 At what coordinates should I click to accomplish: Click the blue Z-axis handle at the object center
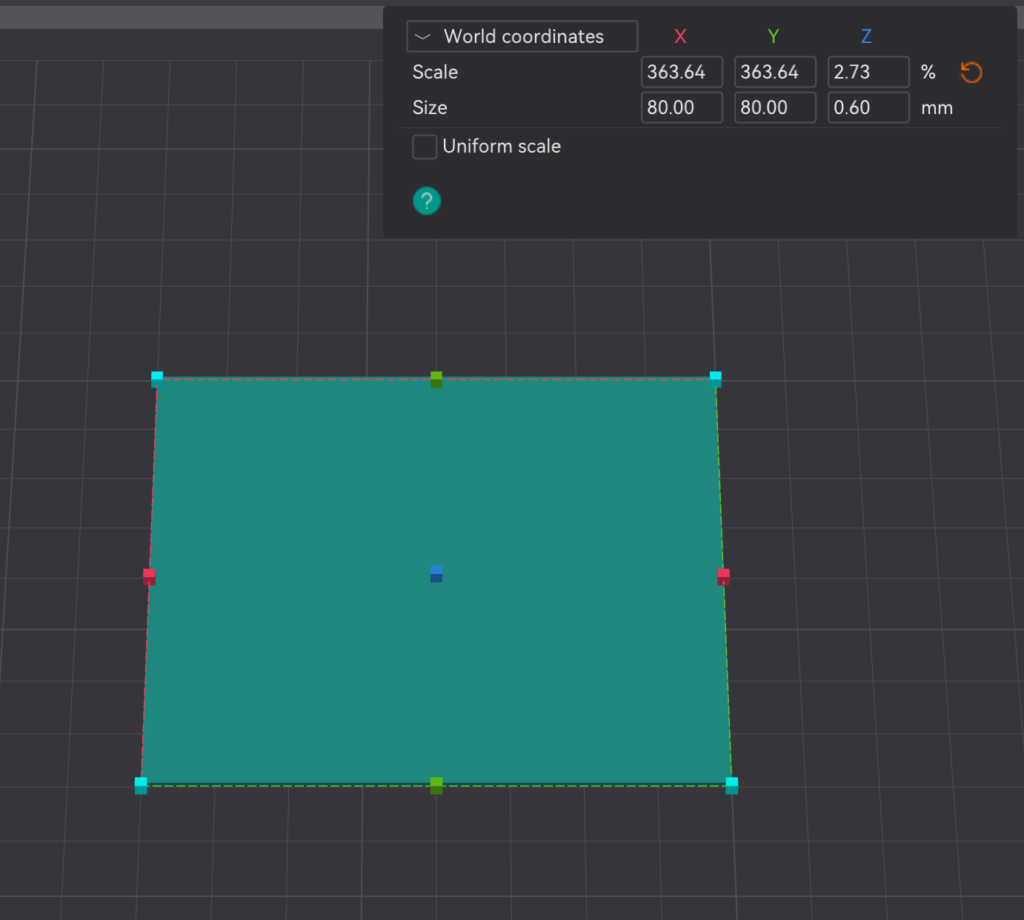(436, 573)
